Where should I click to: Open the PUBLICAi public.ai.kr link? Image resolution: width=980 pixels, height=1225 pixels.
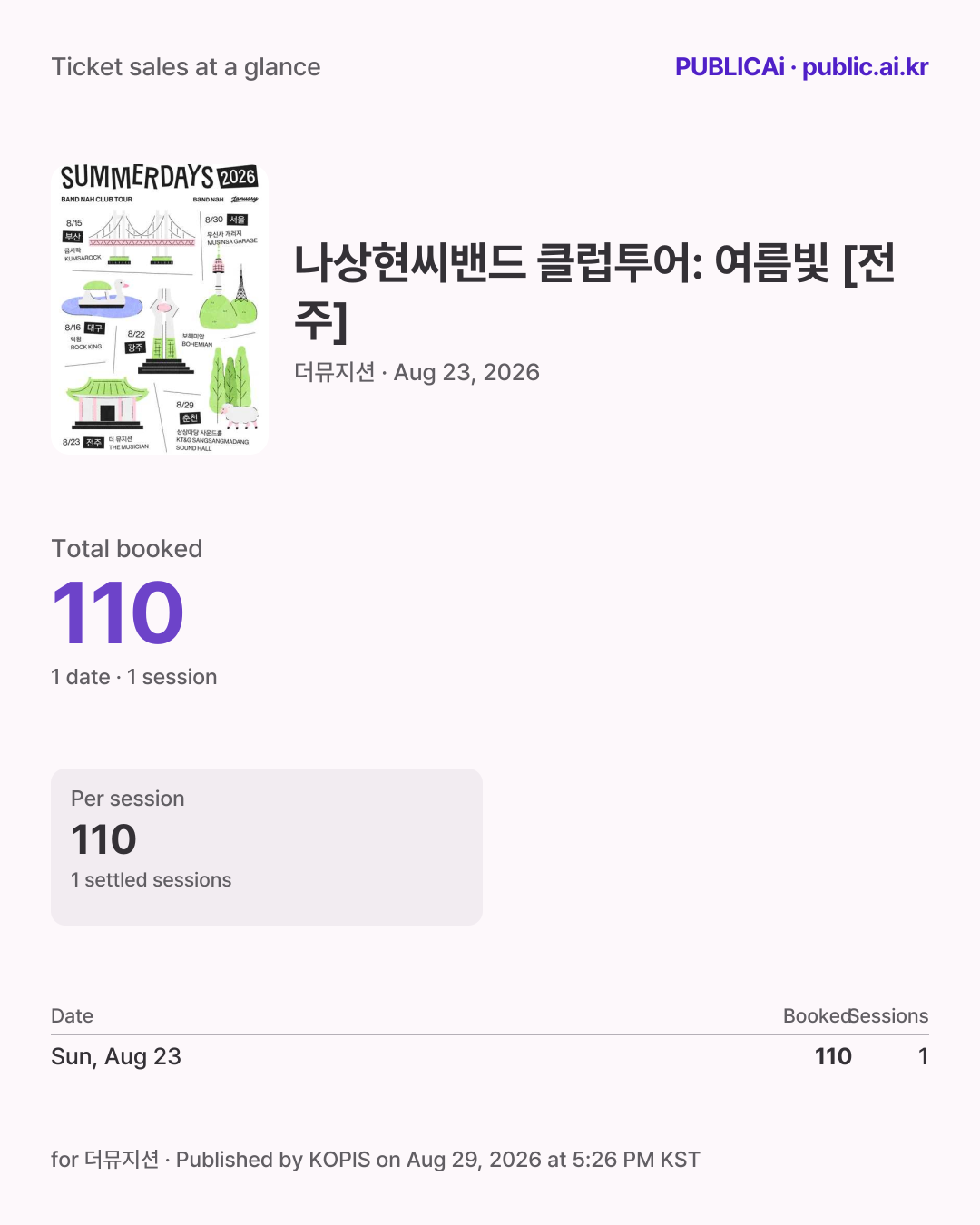801,67
